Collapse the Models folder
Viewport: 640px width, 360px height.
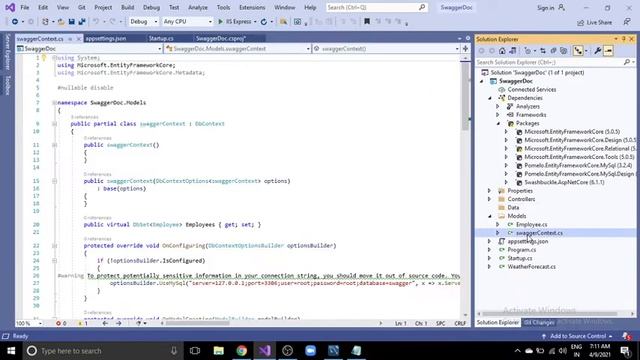click(x=490, y=216)
